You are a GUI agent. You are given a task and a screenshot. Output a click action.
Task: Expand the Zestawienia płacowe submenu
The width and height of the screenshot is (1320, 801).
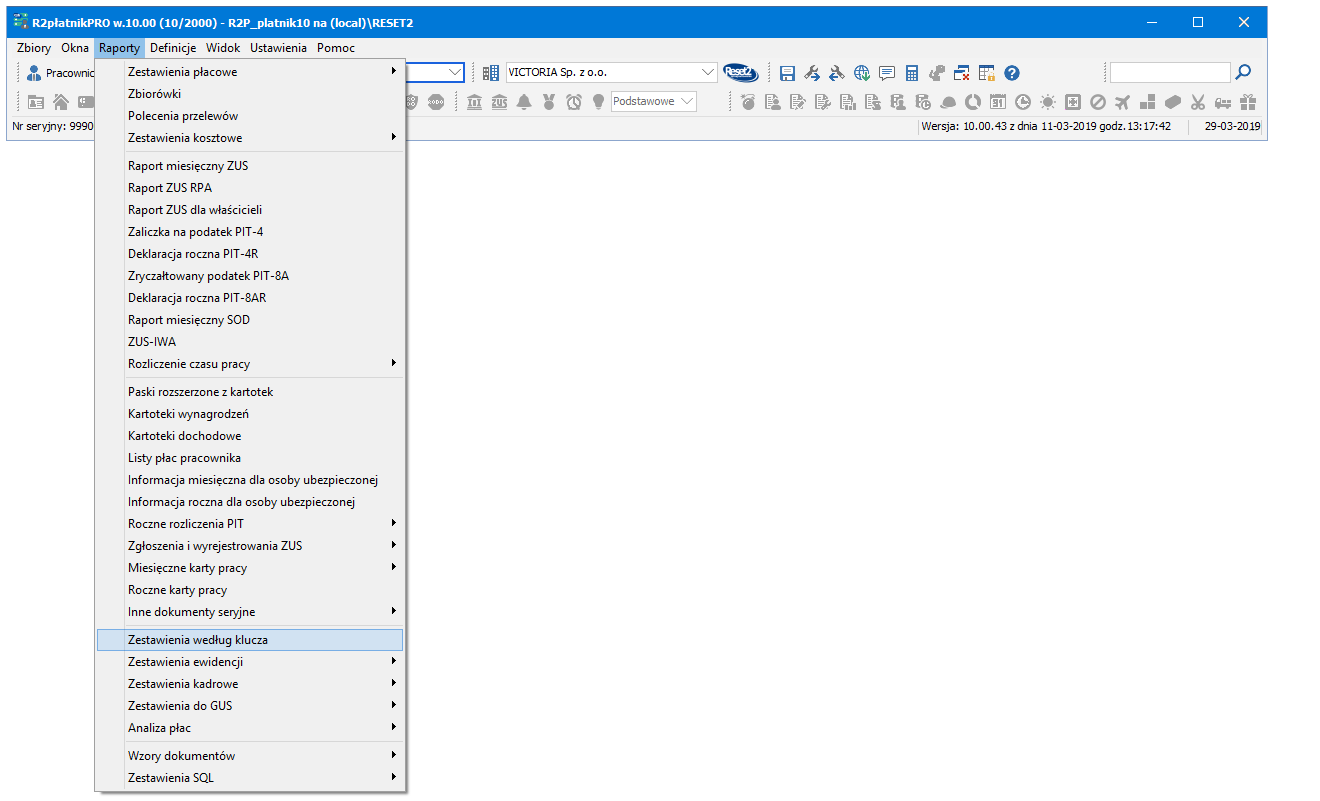(250, 72)
